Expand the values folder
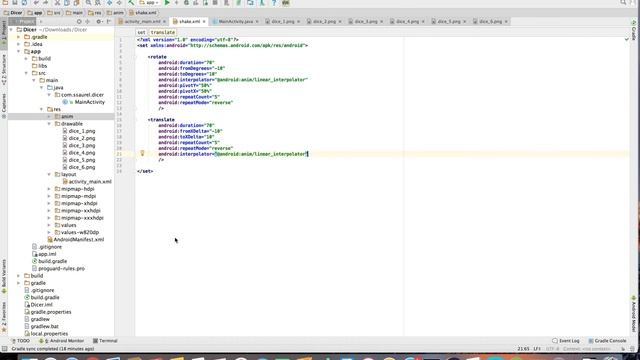640x360 pixels. (50, 225)
